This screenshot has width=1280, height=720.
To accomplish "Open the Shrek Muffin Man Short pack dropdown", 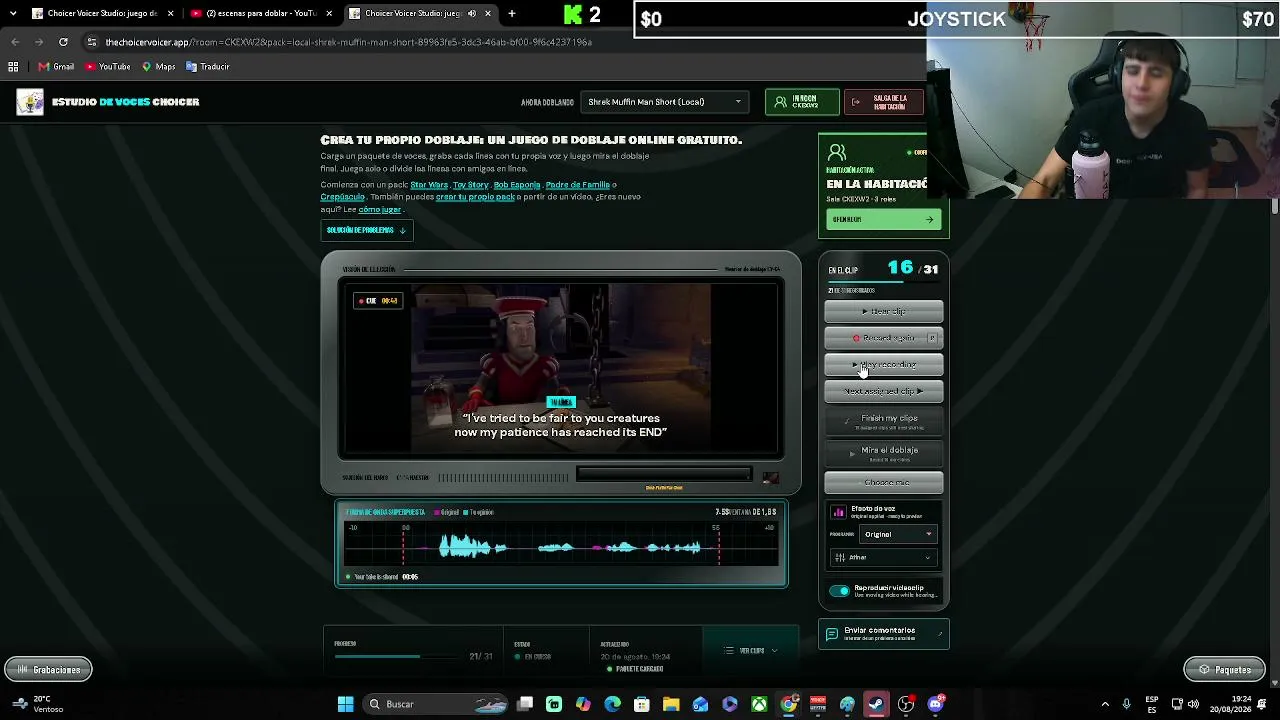I will coord(664,102).
